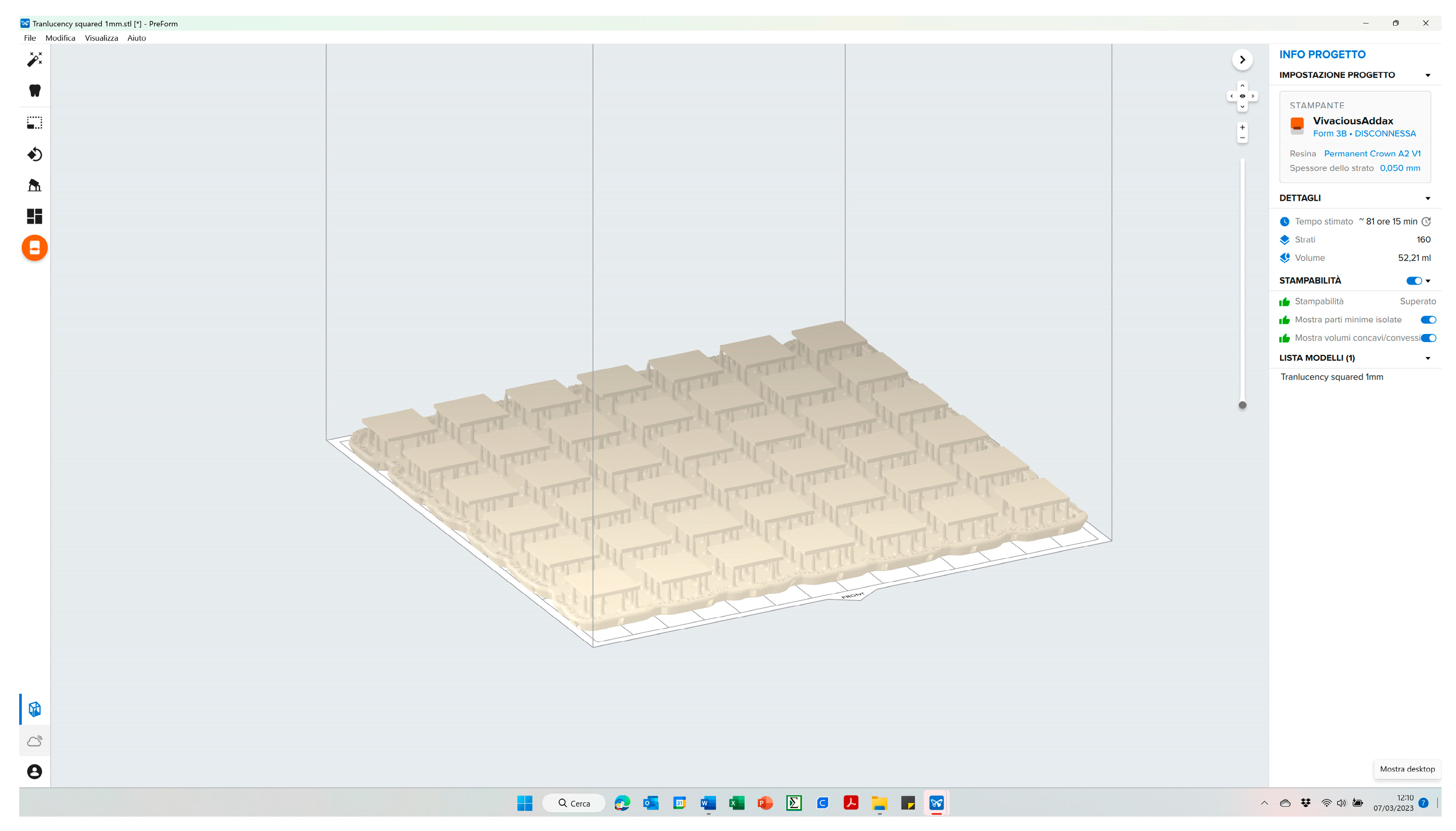Open the Modifica menu
The image size is (1456, 831).
click(60, 38)
